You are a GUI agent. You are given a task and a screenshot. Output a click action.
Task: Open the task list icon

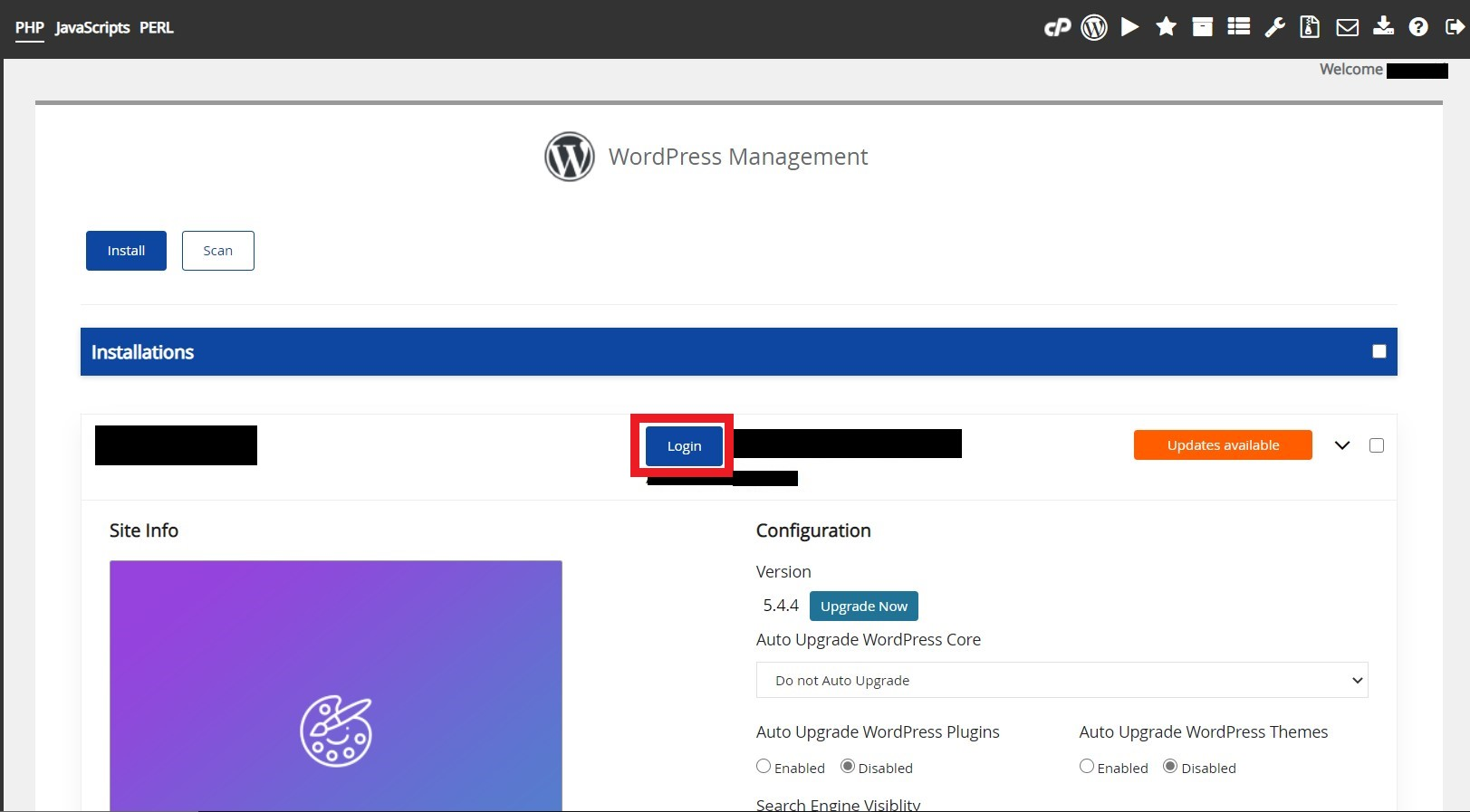tap(1238, 27)
